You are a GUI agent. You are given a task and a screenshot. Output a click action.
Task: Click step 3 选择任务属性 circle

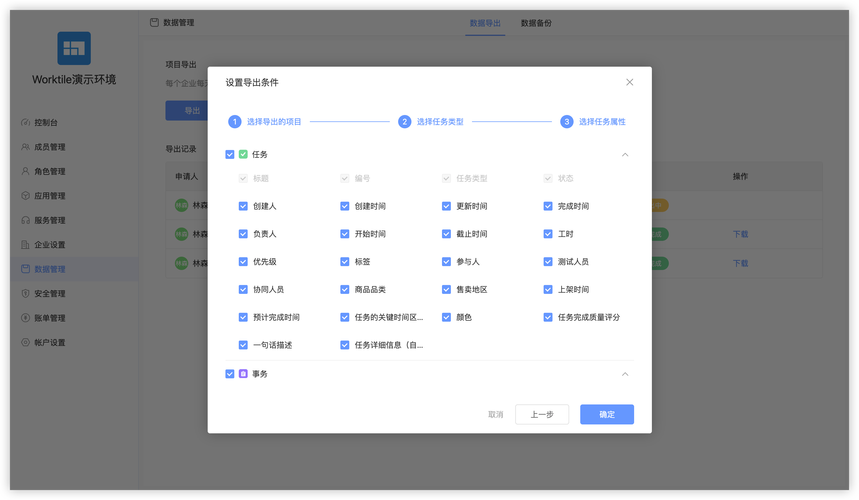click(x=566, y=122)
